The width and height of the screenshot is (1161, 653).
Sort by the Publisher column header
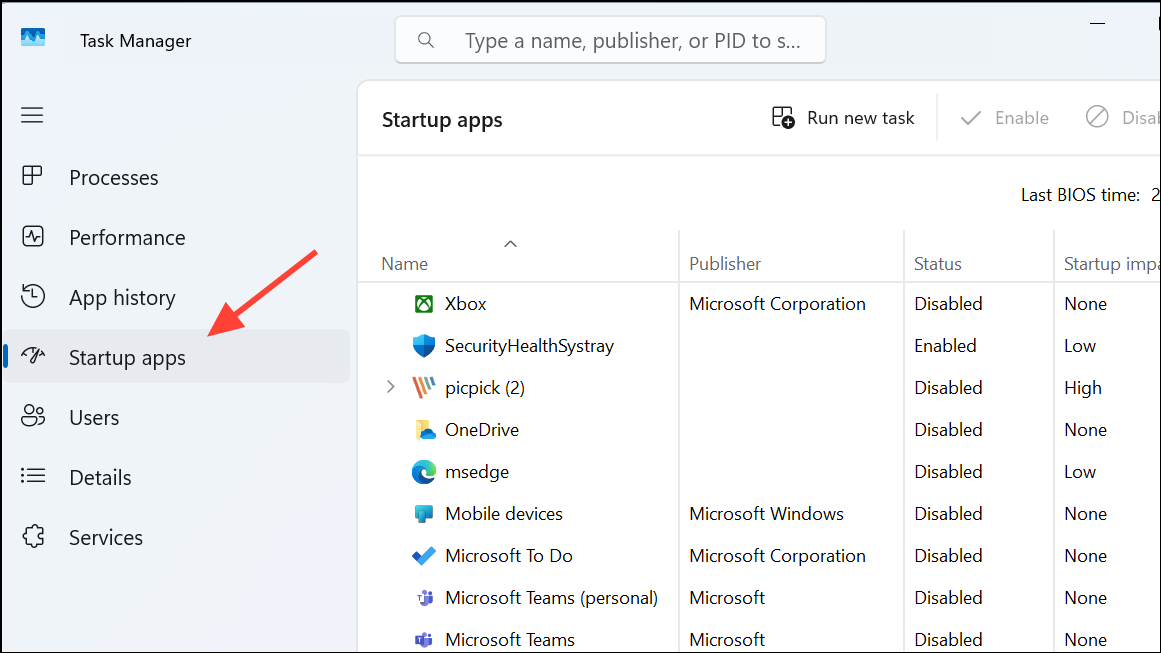click(x=725, y=264)
